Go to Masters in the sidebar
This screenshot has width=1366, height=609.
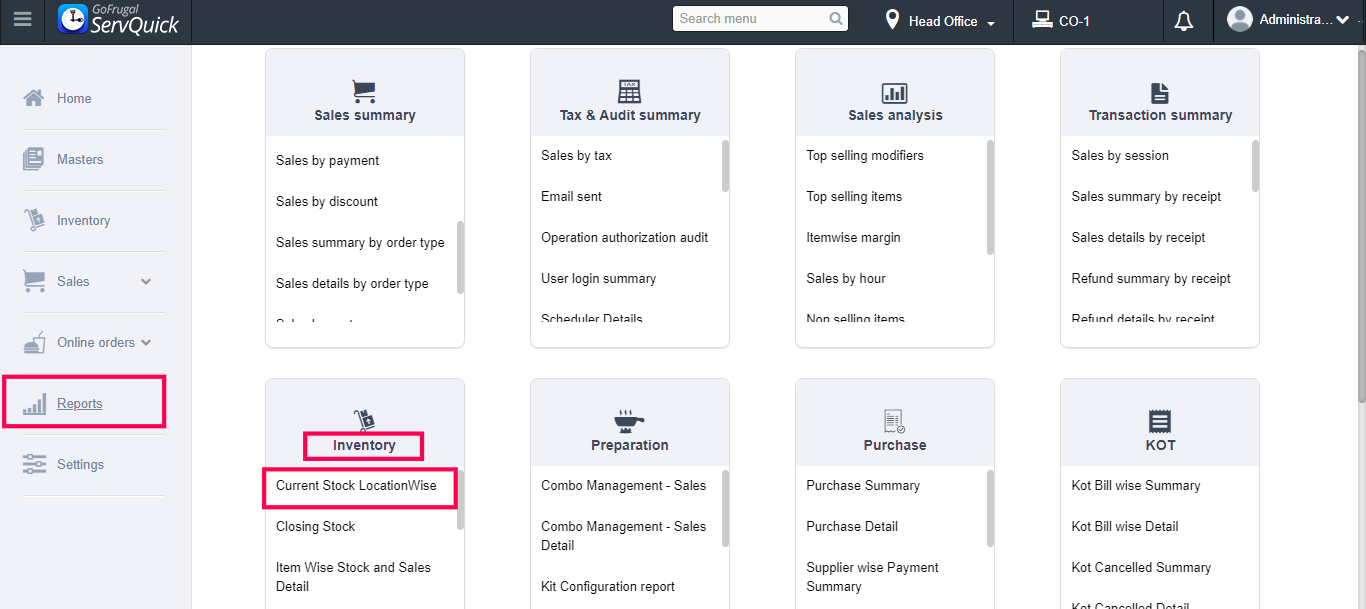click(79, 160)
